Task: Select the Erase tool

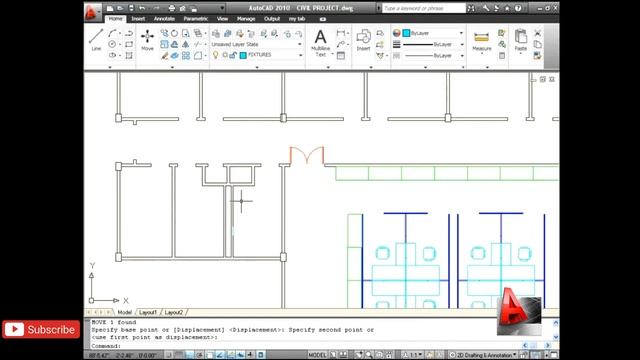Action: [x=164, y=55]
